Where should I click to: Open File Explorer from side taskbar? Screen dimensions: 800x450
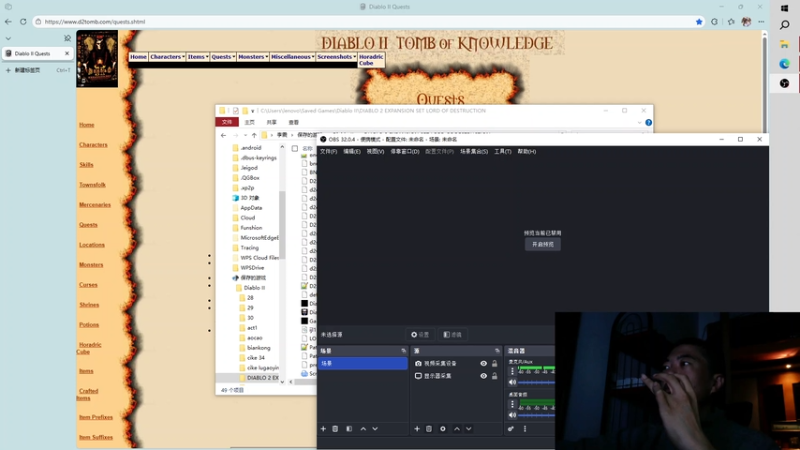pyautogui.click(x=785, y=45)
